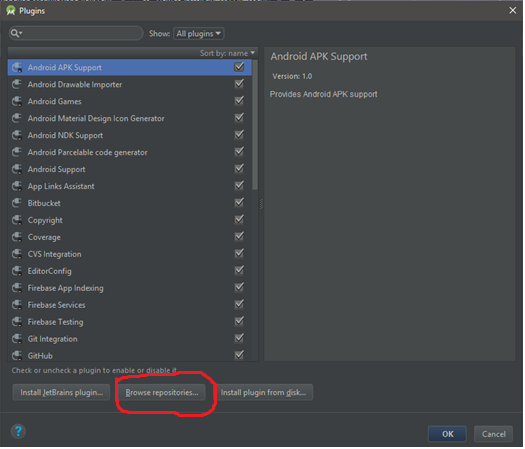Click the plugin icon beside Android Support
525x449 pixels.
coord(17,169)
